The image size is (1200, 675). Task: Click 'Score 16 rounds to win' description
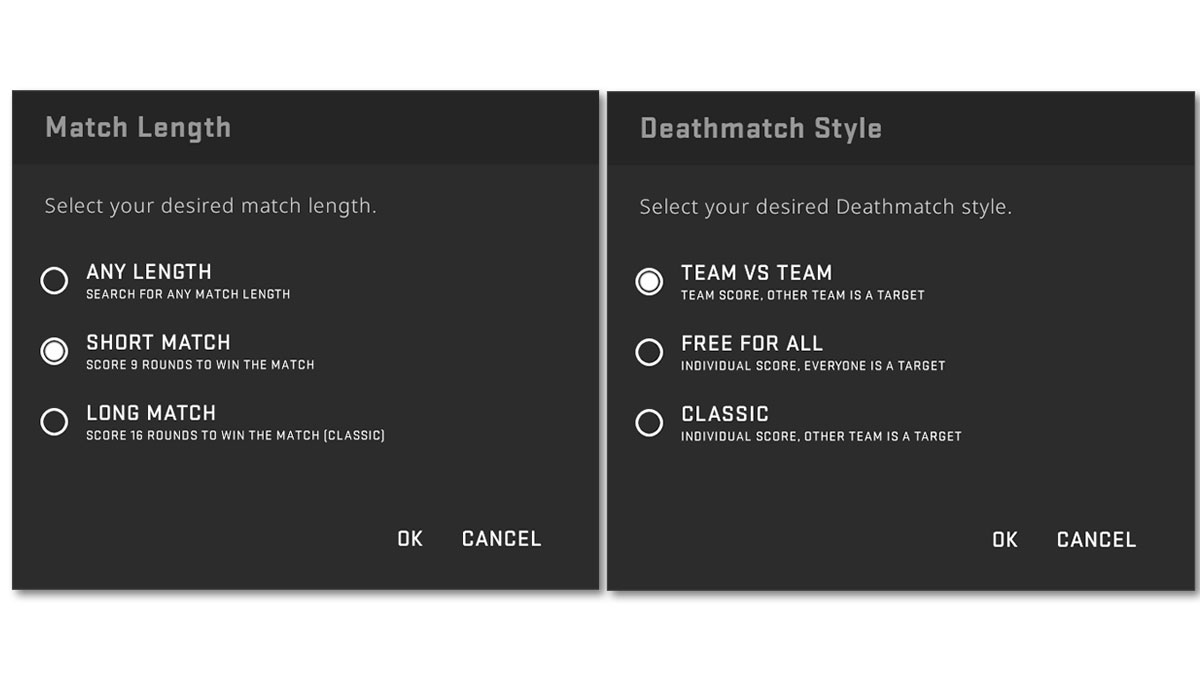tap(235, 436)
